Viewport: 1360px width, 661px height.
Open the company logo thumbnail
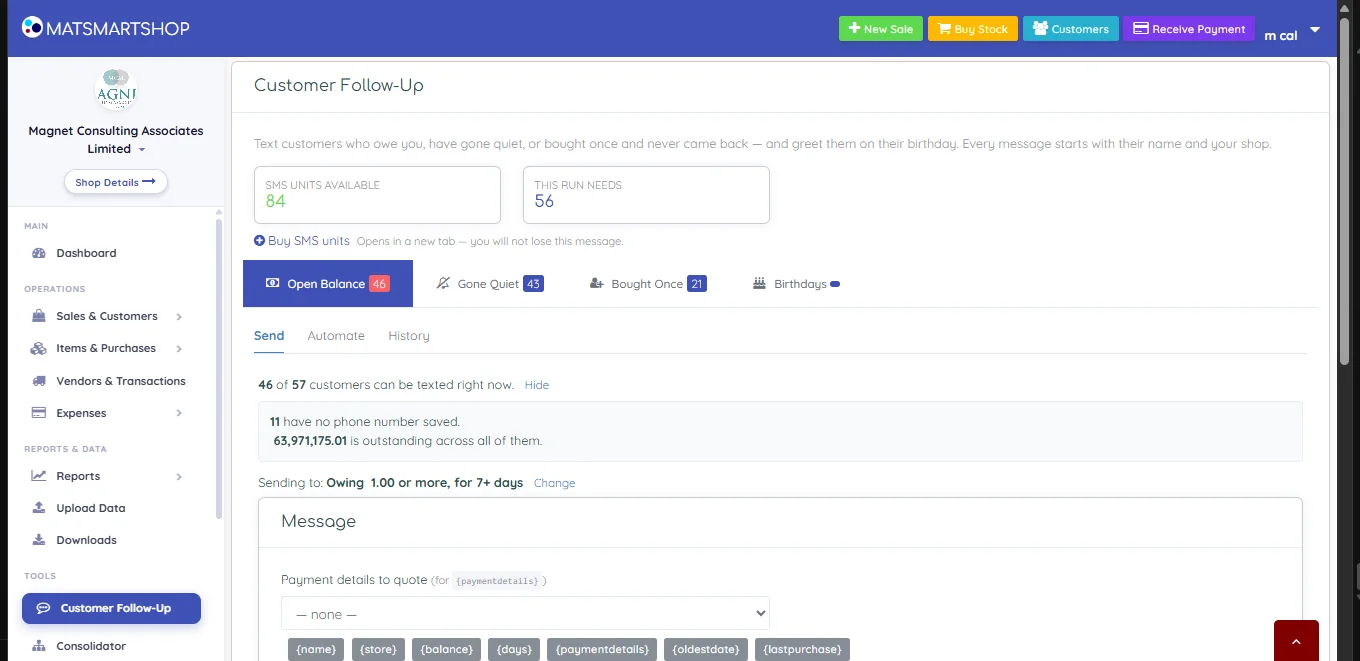coord(115,91)
